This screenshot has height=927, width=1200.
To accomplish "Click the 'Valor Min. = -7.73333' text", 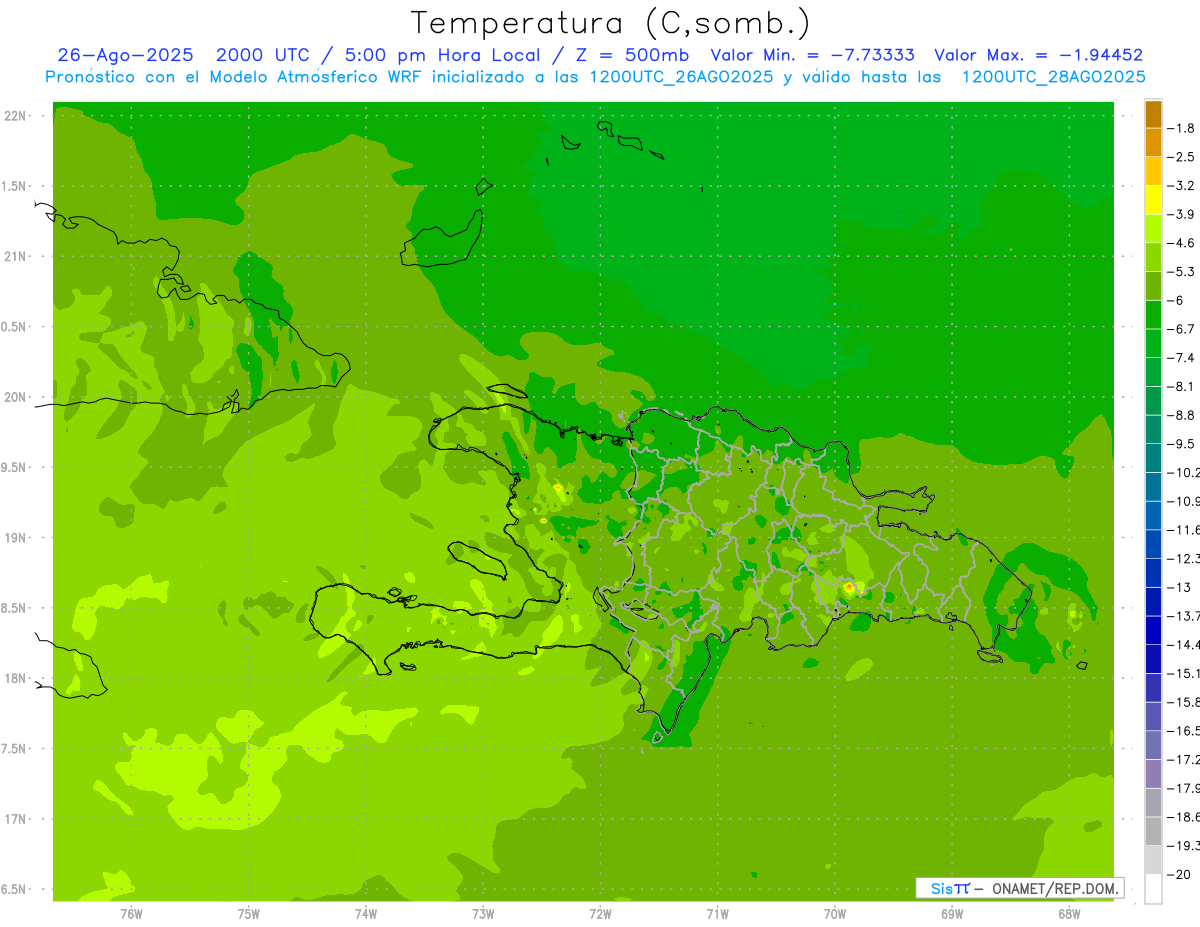I will tap(812, 55).
